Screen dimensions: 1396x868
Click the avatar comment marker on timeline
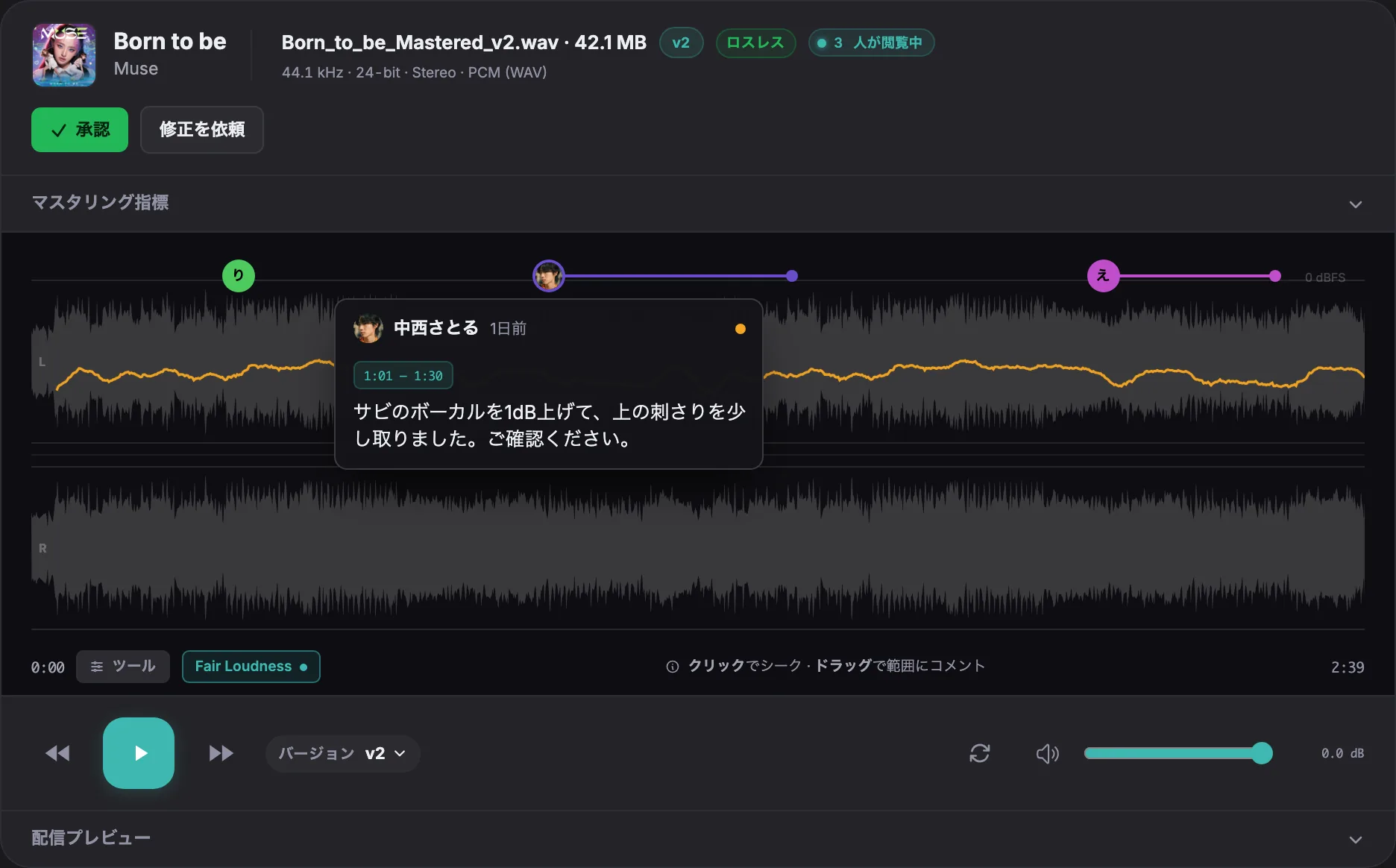click(x=549, y=276)
